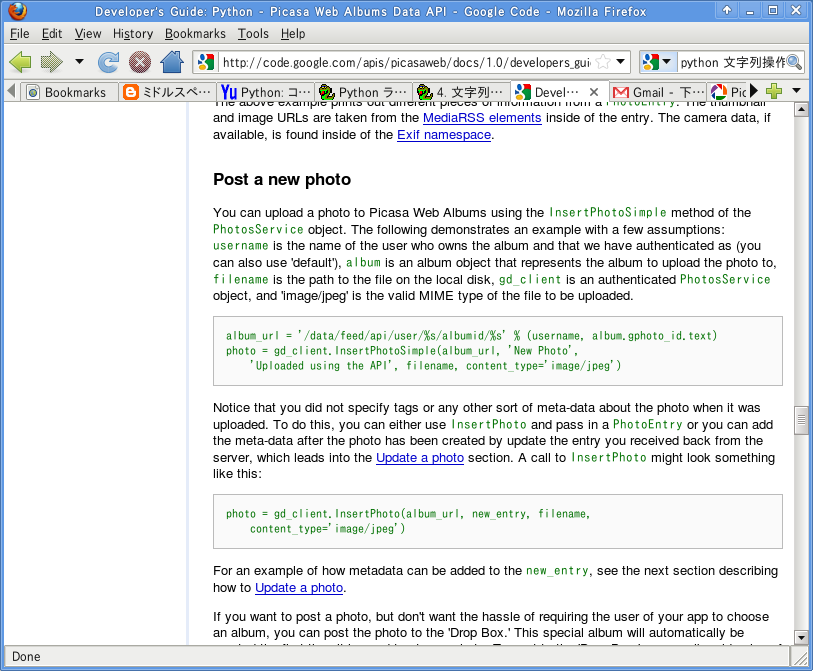Click into the search box text field
The height and width of the screenshot is (671, 813).
coord(732,62)
